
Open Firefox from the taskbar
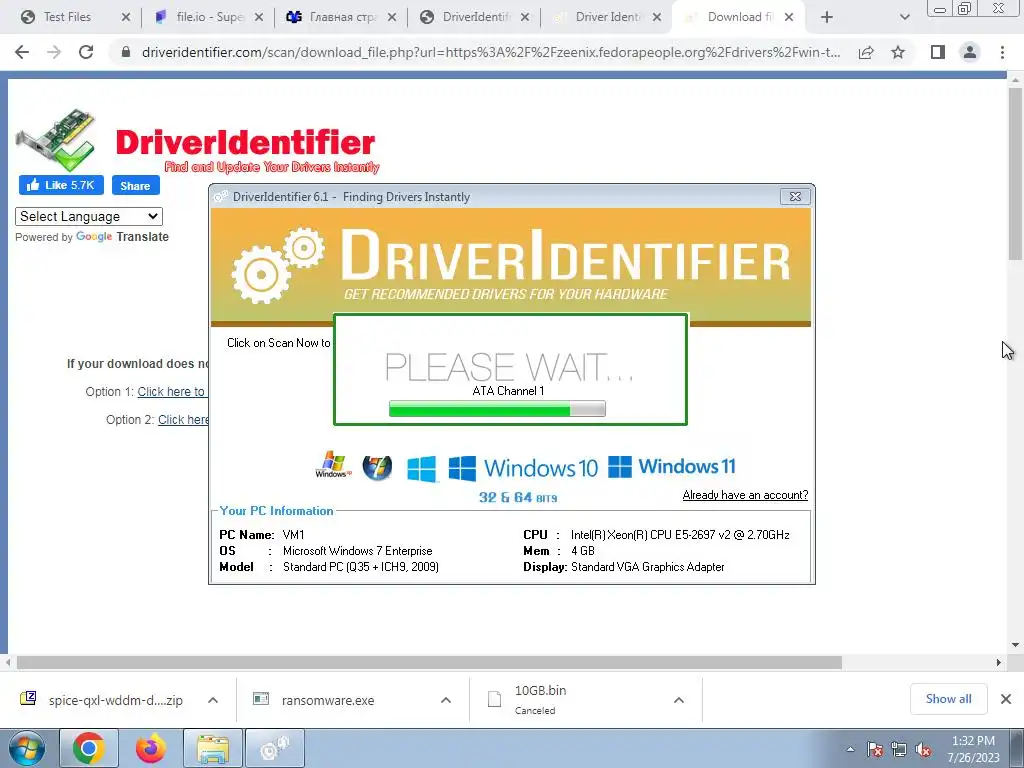(x=151, y=748)
